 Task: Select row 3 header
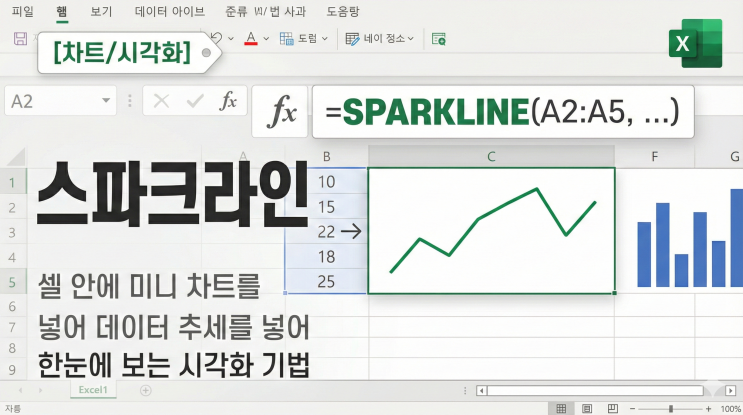point(12,233)
